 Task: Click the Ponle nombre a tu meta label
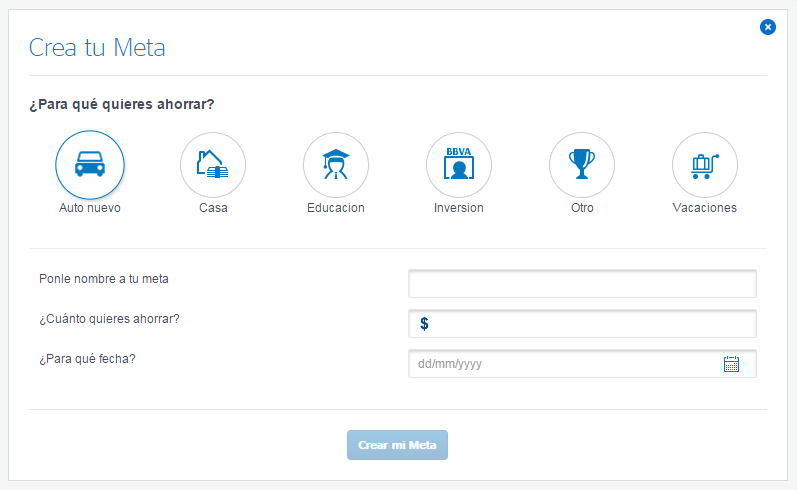tap(104, 279)
